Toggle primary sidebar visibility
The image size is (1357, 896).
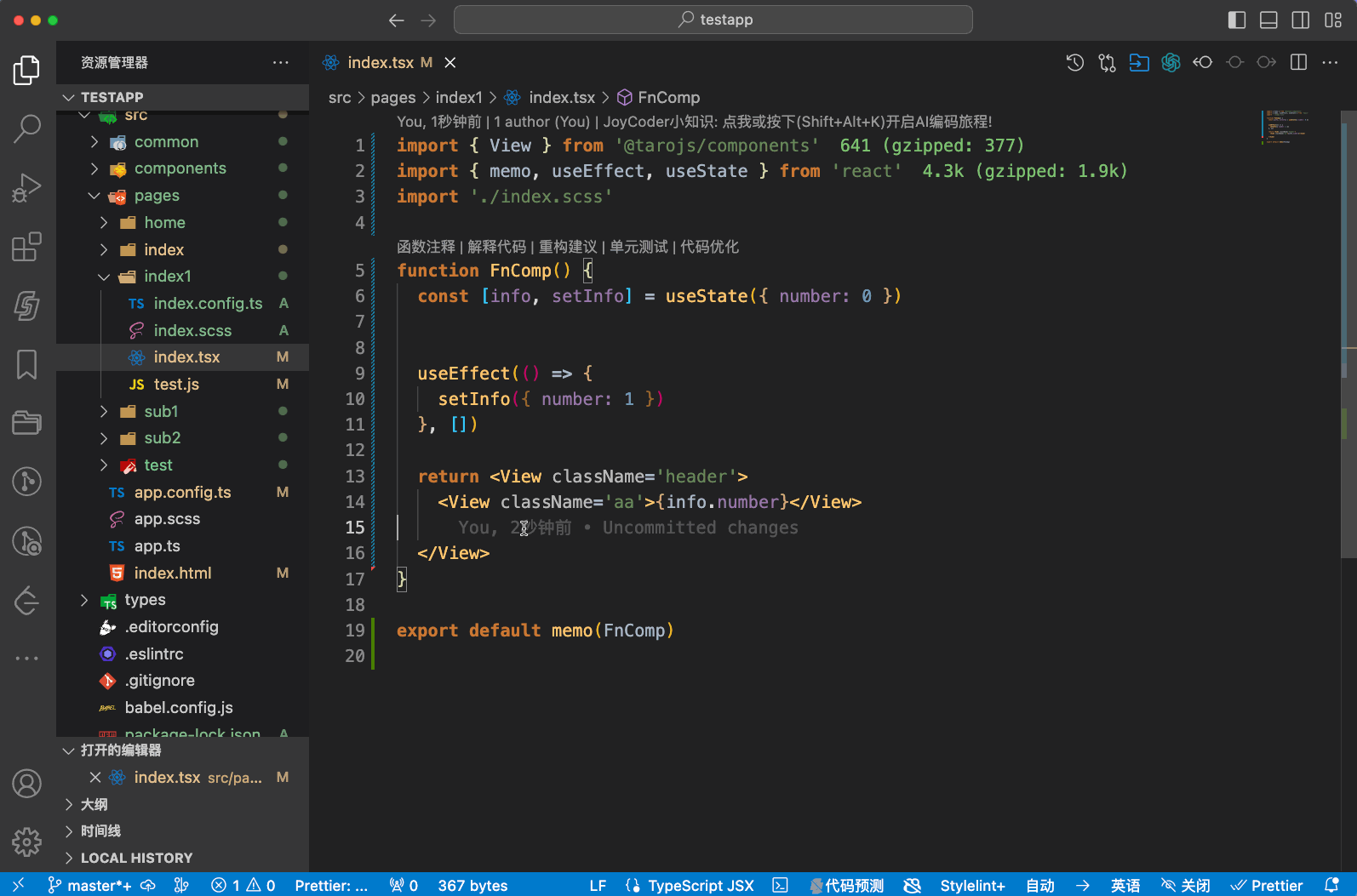tap(1237, 20)
